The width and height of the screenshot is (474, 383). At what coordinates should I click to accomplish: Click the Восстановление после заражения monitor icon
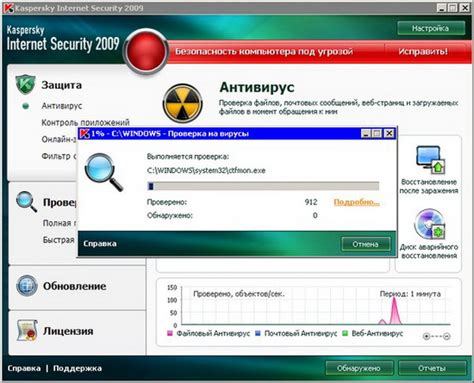coord(429,159)
